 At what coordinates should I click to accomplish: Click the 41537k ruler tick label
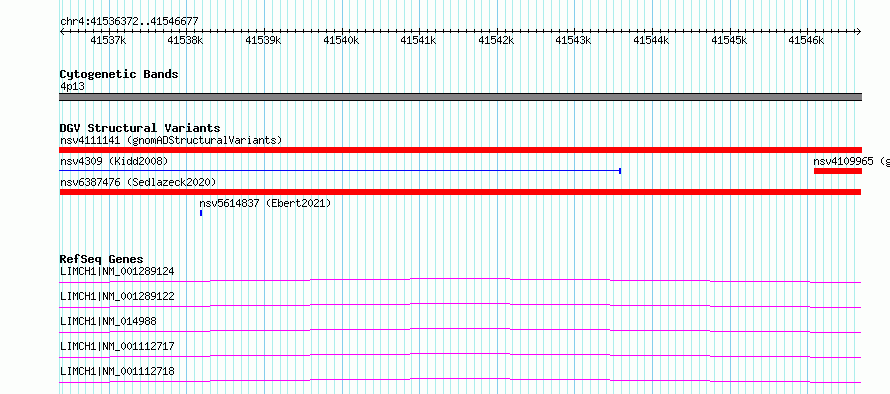click(x=108, y=40)
